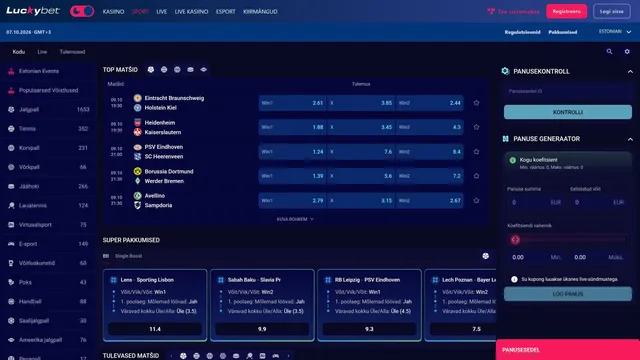Open the ESTONIAN language dropdown

[615, 31]
